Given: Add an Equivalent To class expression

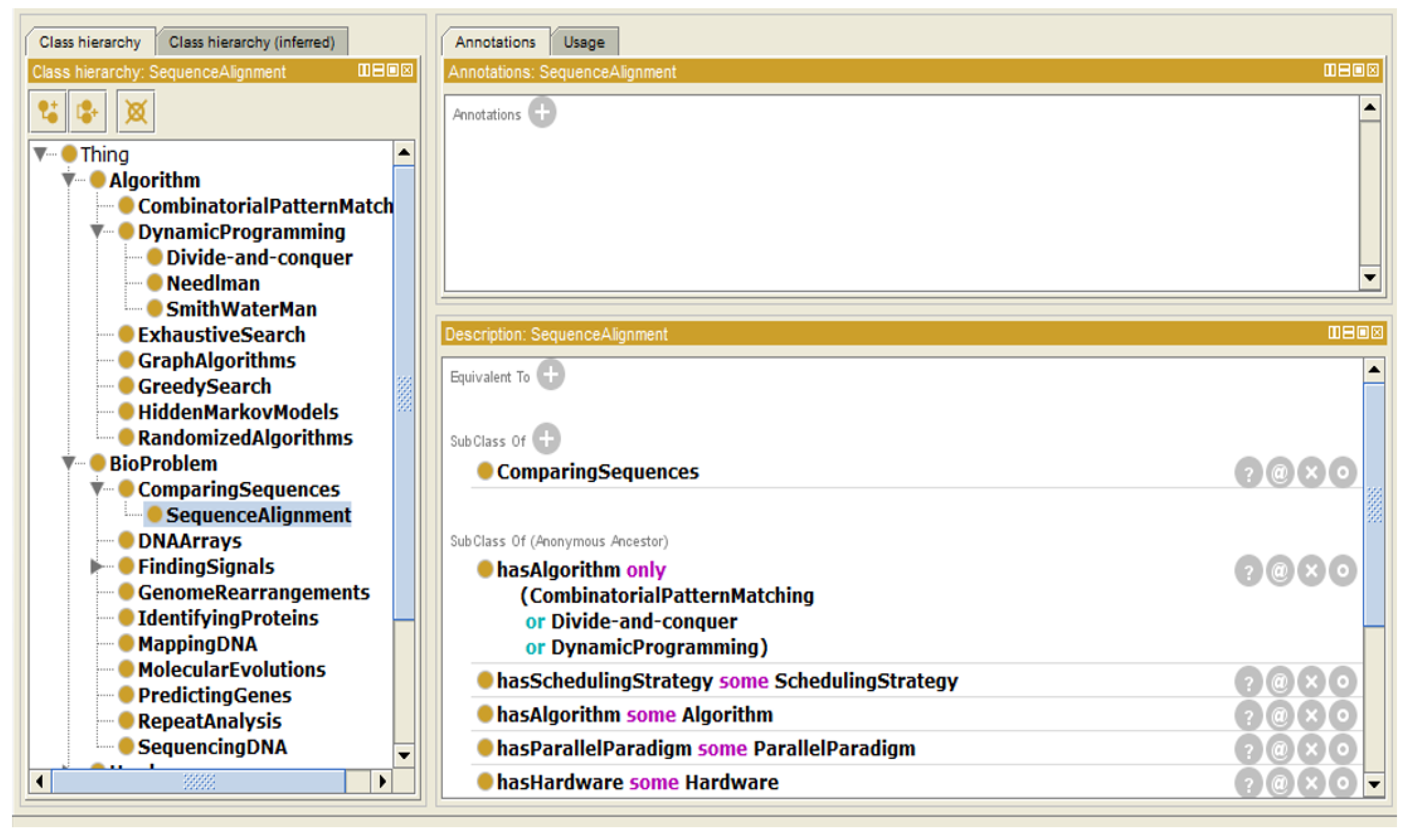Looking at the screenshot, I should point(550,375).
